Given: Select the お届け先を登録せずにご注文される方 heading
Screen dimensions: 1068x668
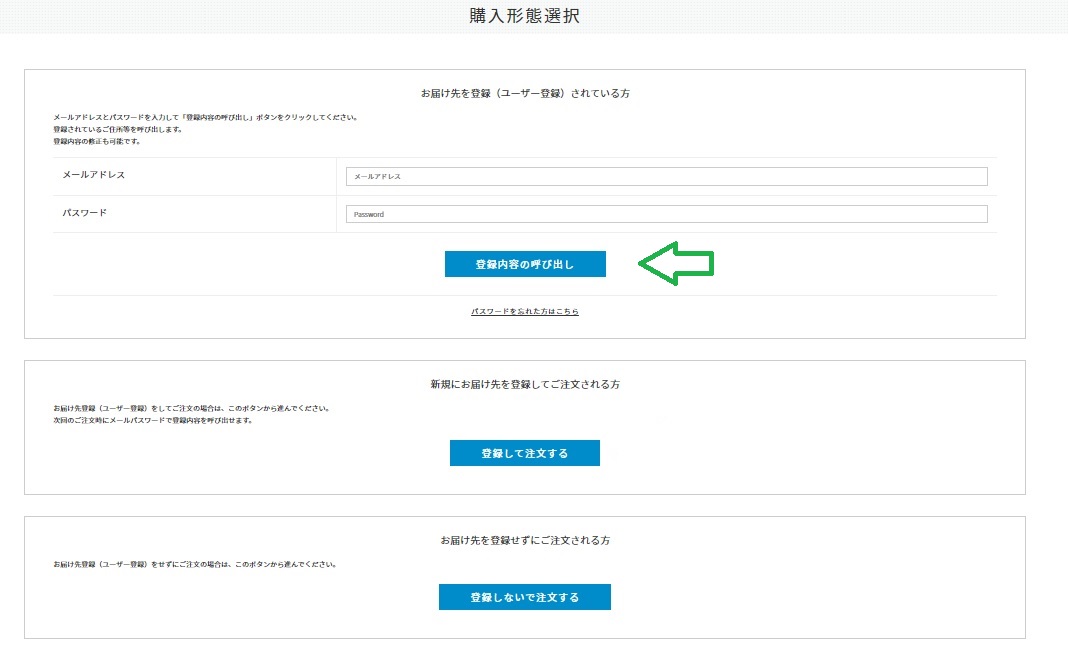Looking at the screenshot, I should pos(525,540).
